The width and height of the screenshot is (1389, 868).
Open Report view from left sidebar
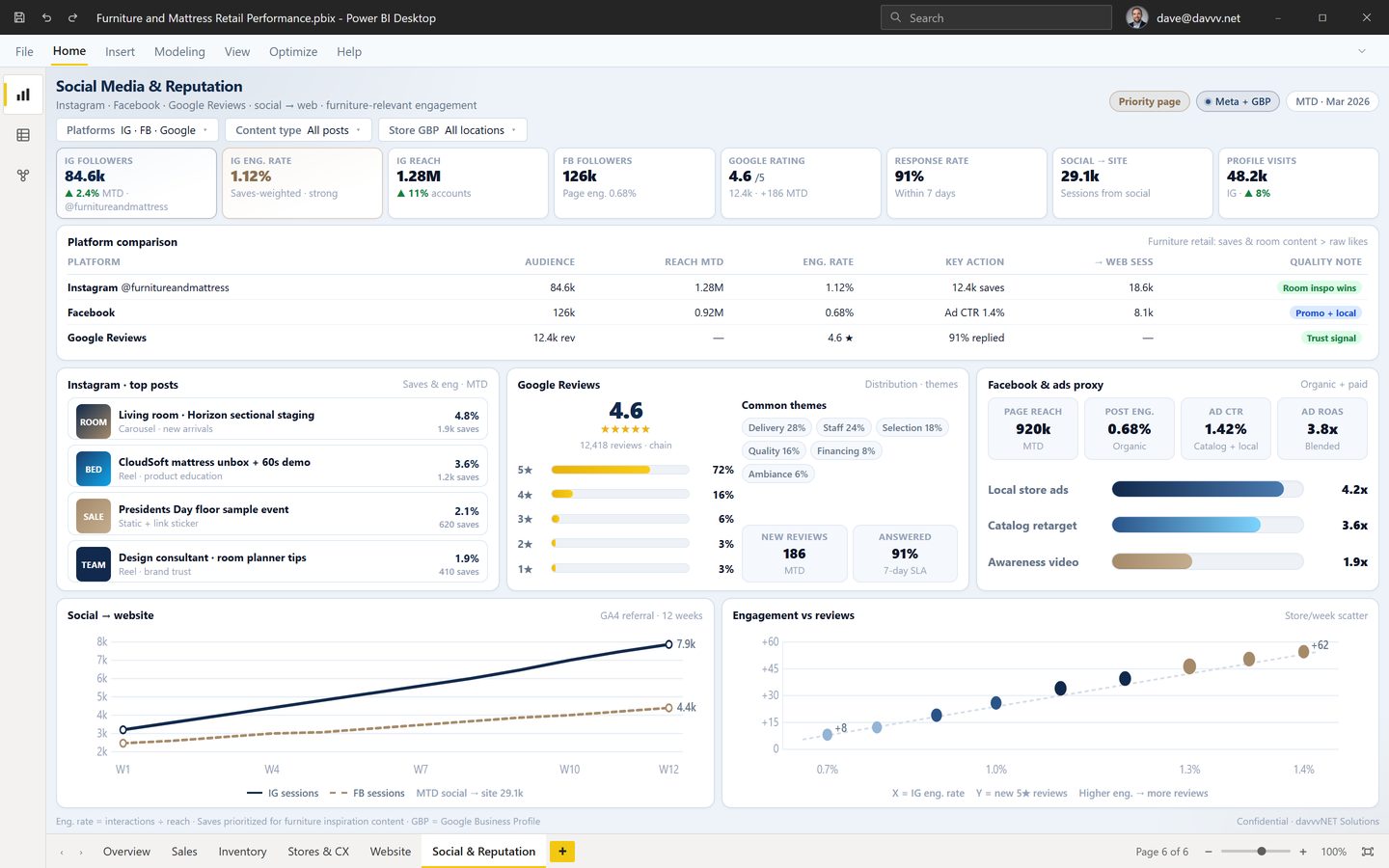(23, 95)
